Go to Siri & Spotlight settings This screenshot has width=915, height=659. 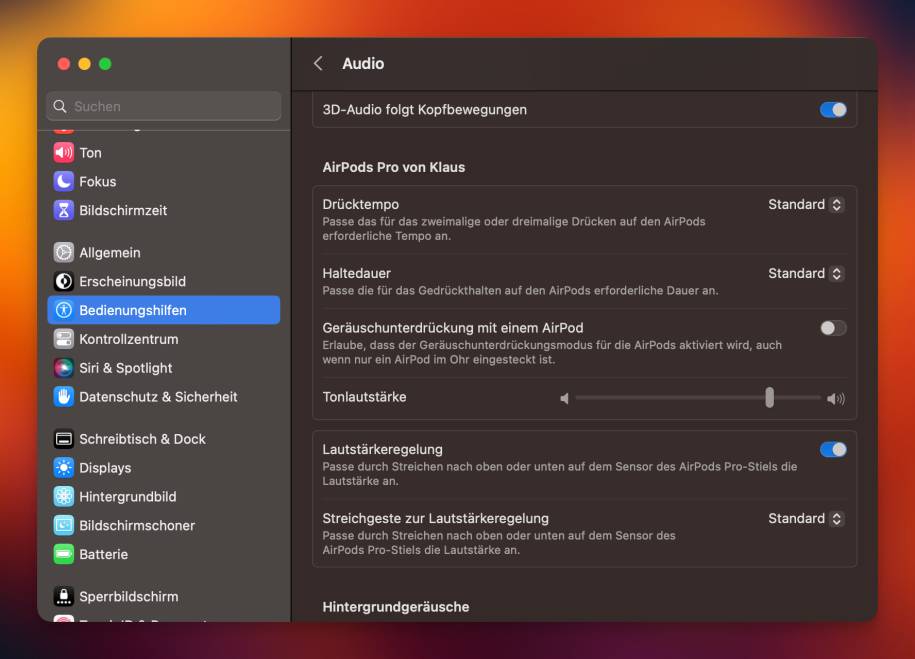(x=163, y=368)
